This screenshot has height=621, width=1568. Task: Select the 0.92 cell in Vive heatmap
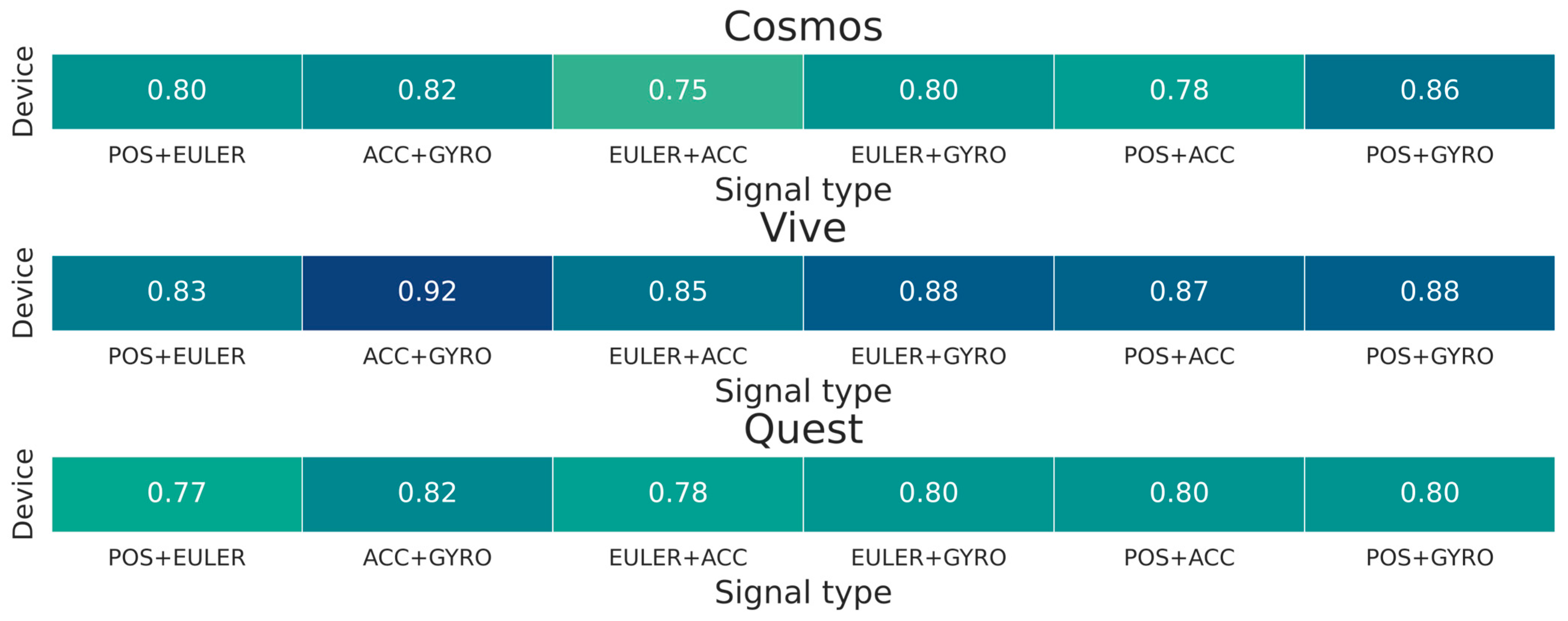click(x=427, y=293)
